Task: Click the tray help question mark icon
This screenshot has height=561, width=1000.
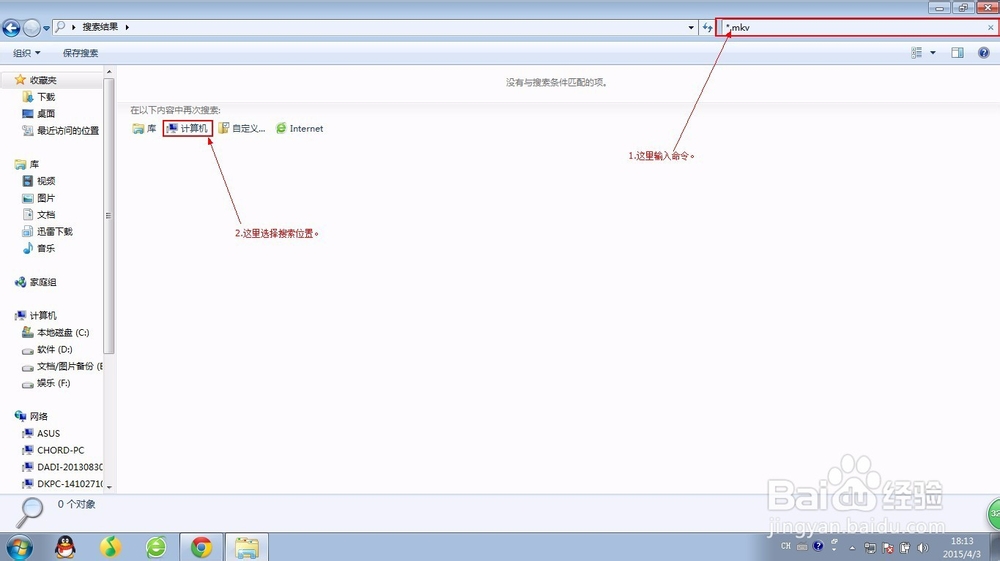Action: [x=818, y=546]
